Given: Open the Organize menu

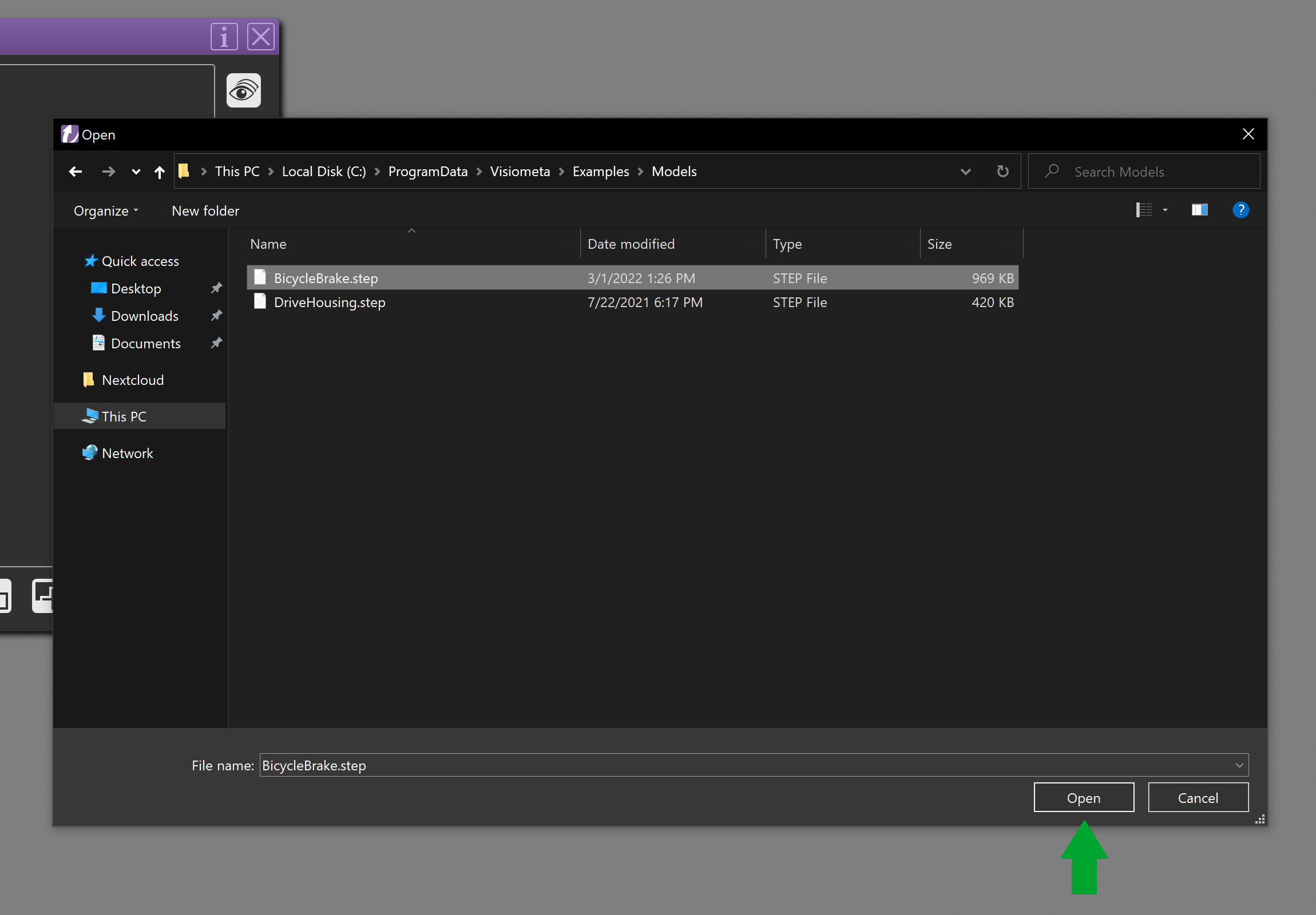Looking at the screenshot, I should 106,211.
